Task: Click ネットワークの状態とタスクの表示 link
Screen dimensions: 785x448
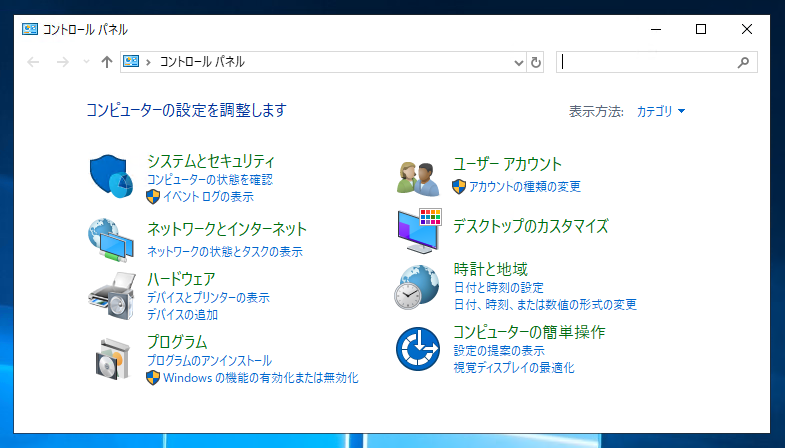Action: tap(225, 251)
